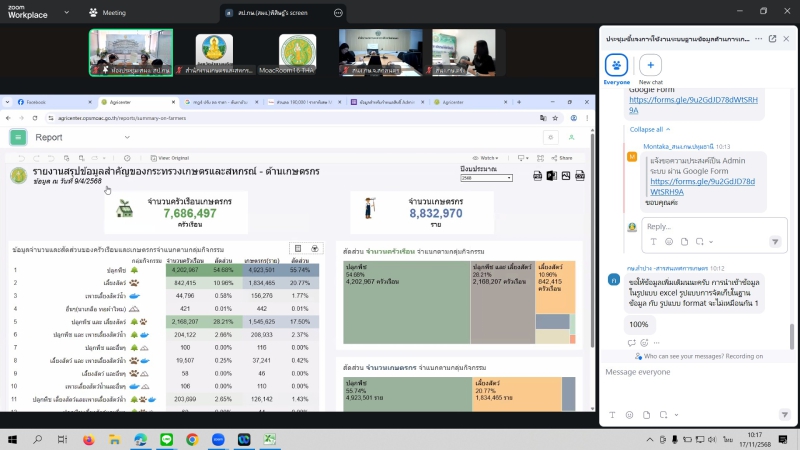The width and height of the screenshot is (800, 450).
Task: Click View: Original in report toolbar
Action: click(x=168, y=158)
